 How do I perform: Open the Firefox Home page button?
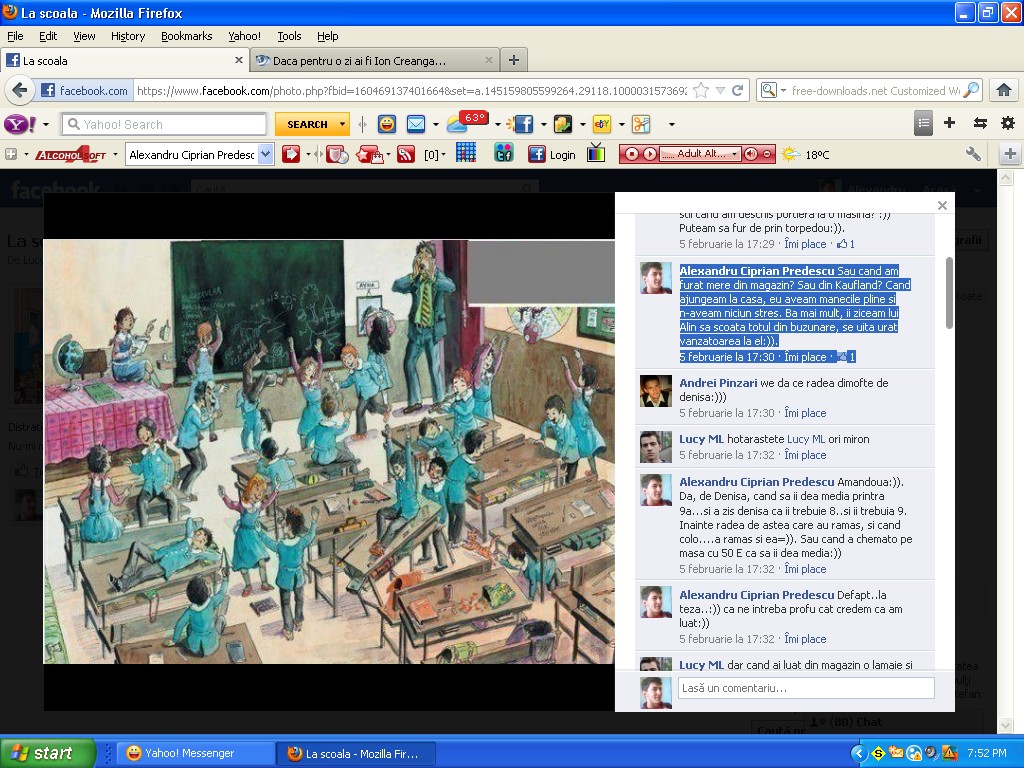point(1004,90)
